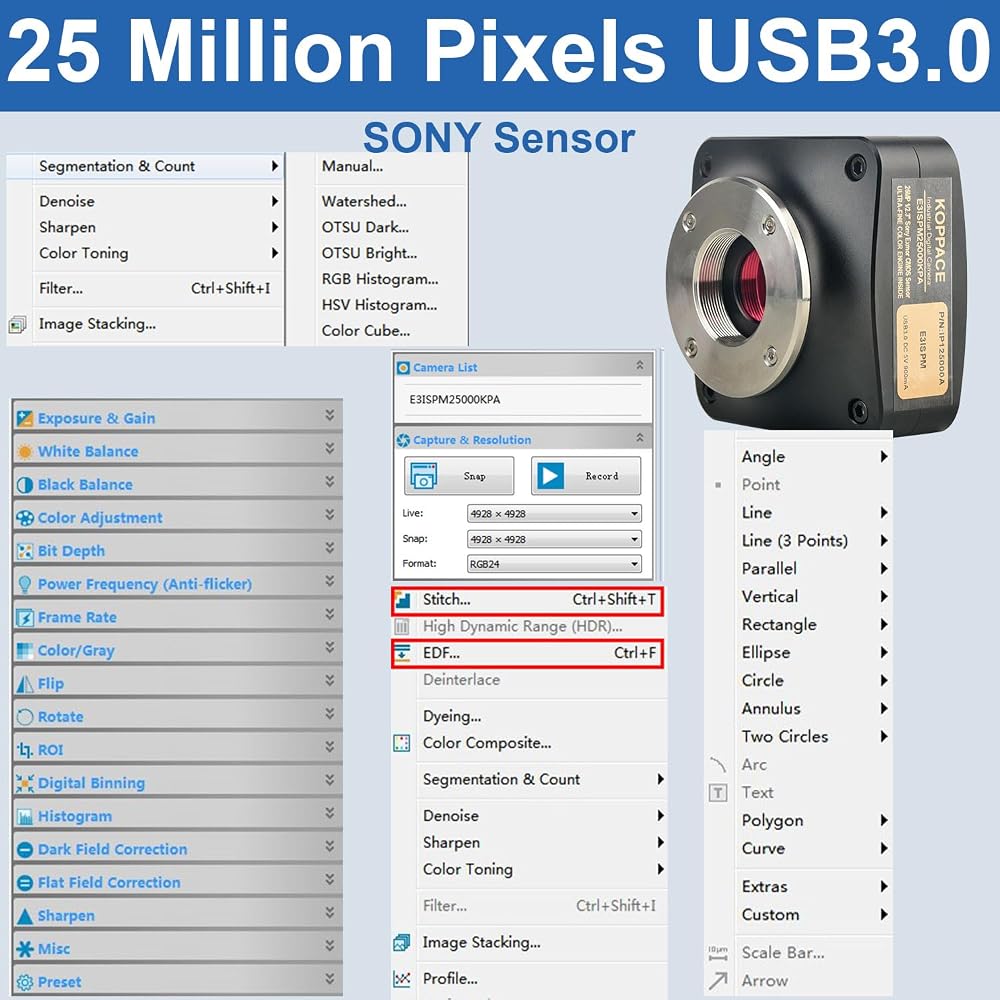The height and width of the screenshot is (1000, 1000).
Task: Expand the Exposure & Gain panel chevron
Action: point(330,415)
